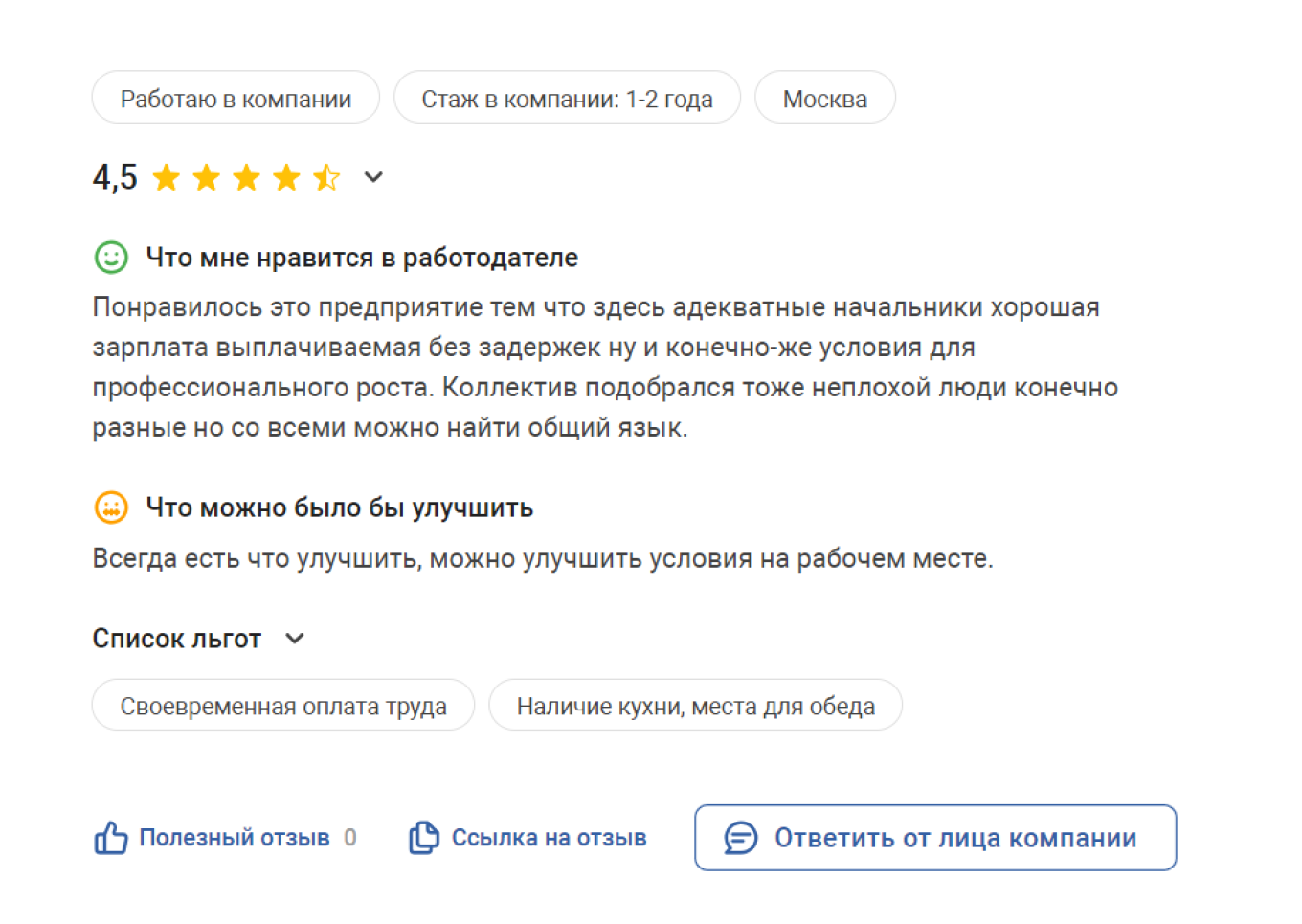The height and width of the screenshot is (924, 1302).
Task: Click the Стаж в компании: 1-2 года tag
Action: (567, 97)
